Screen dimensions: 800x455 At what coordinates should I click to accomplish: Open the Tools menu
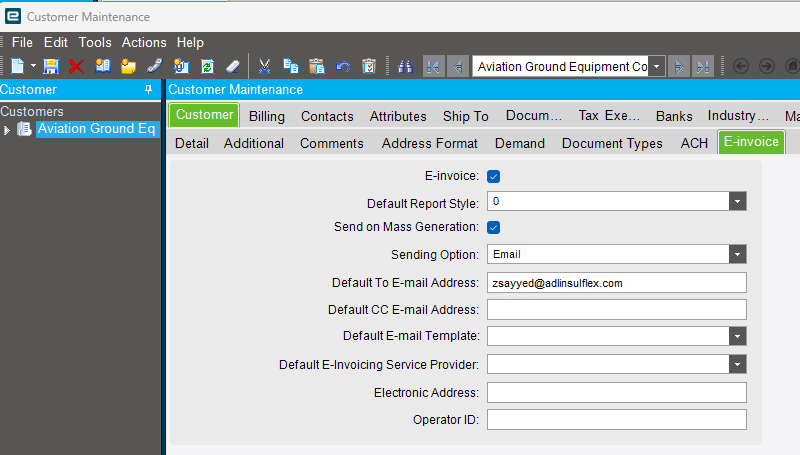[95, 42]
